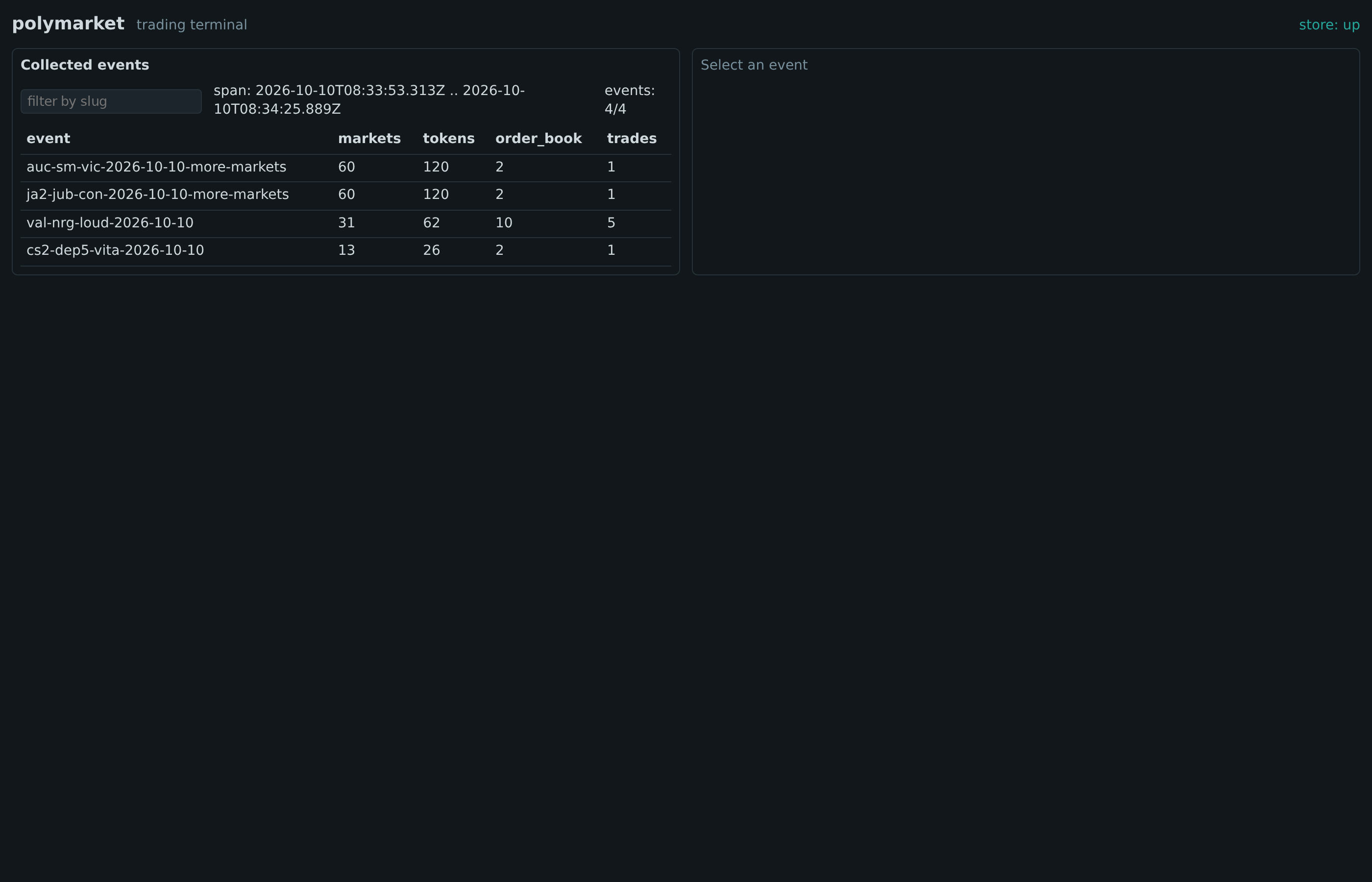Click order_book value 10 for val-nrg-loud

click(x=504, y=223)
